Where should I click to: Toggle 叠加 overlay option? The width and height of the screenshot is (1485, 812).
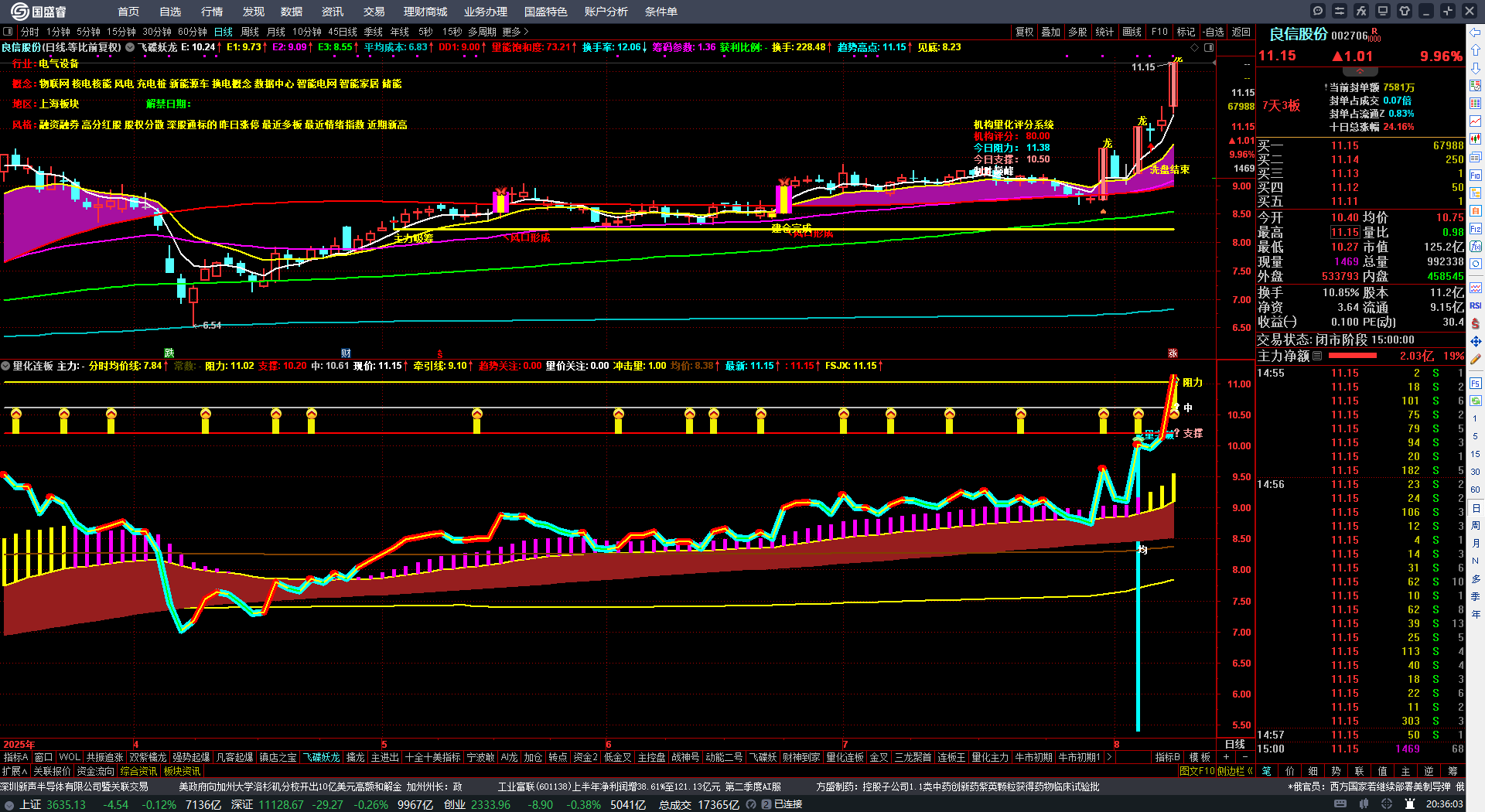[x=1050, y=32]
